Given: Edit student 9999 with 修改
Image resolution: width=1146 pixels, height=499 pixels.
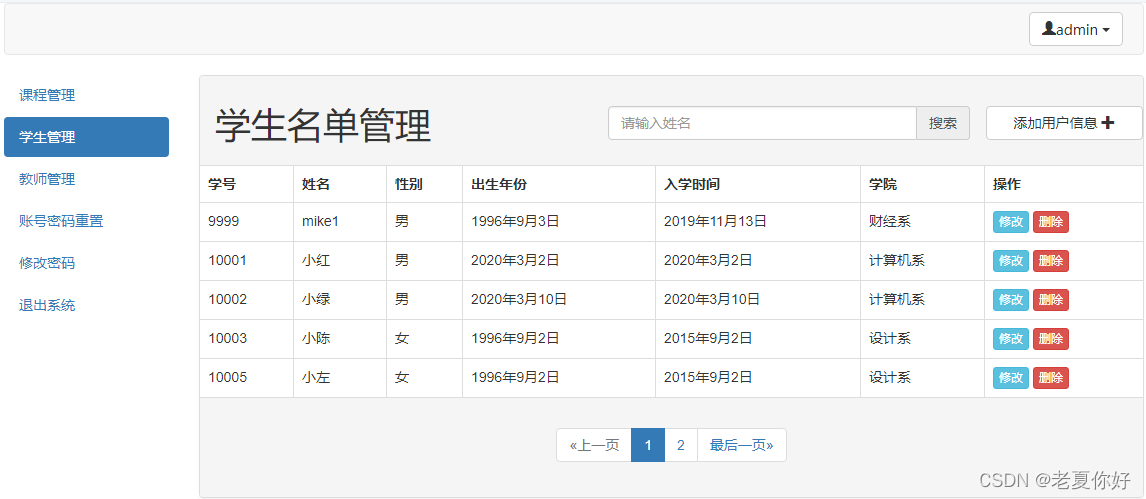Looking at the screenshot, I should click(1011, 221).
